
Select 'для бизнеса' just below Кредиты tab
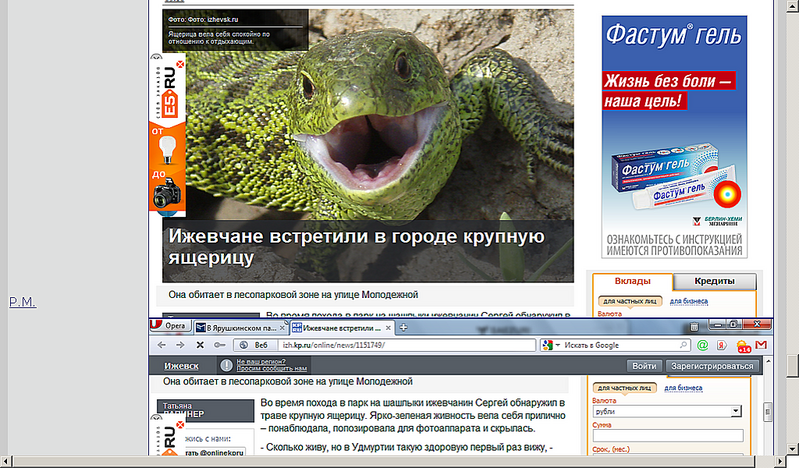coord(688,301)
